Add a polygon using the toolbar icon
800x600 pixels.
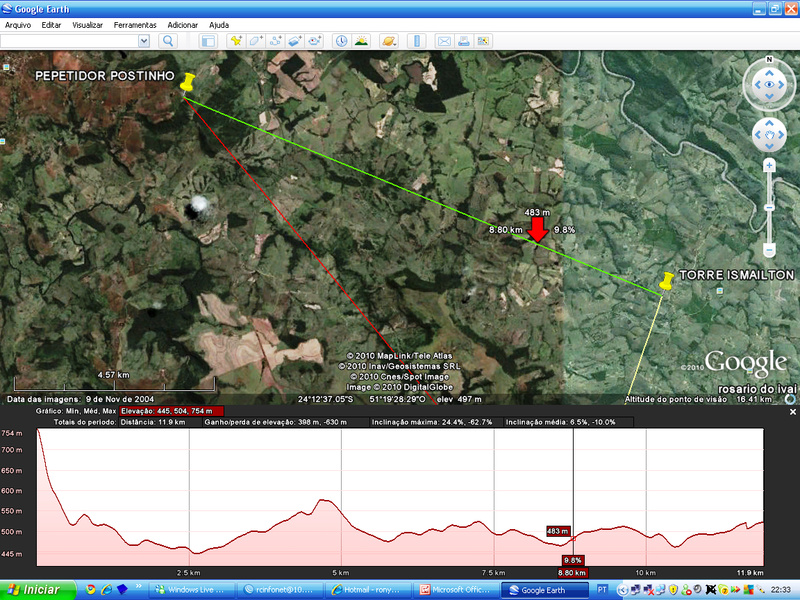point(256,41)
